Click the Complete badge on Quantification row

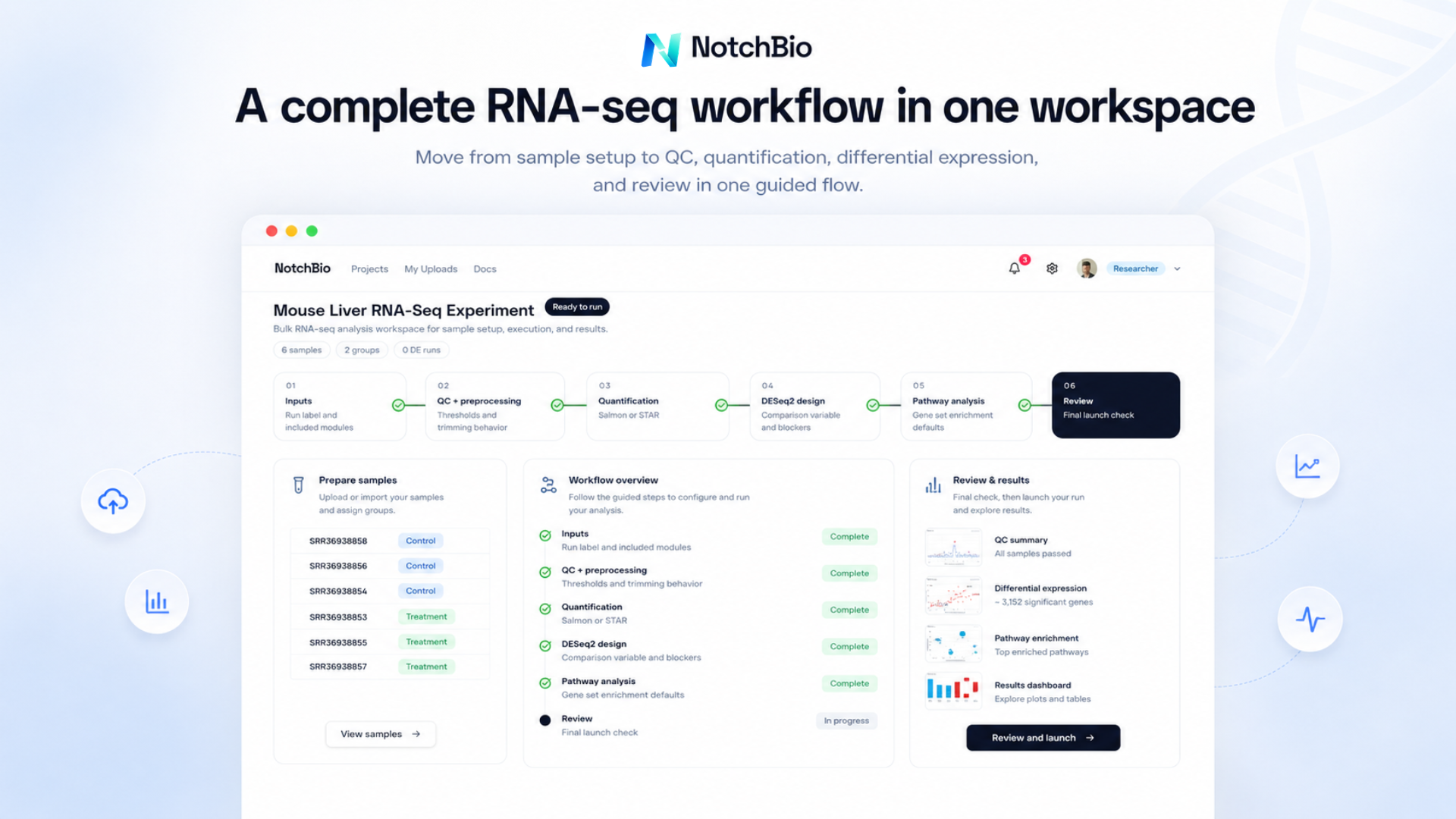(849, 610)
